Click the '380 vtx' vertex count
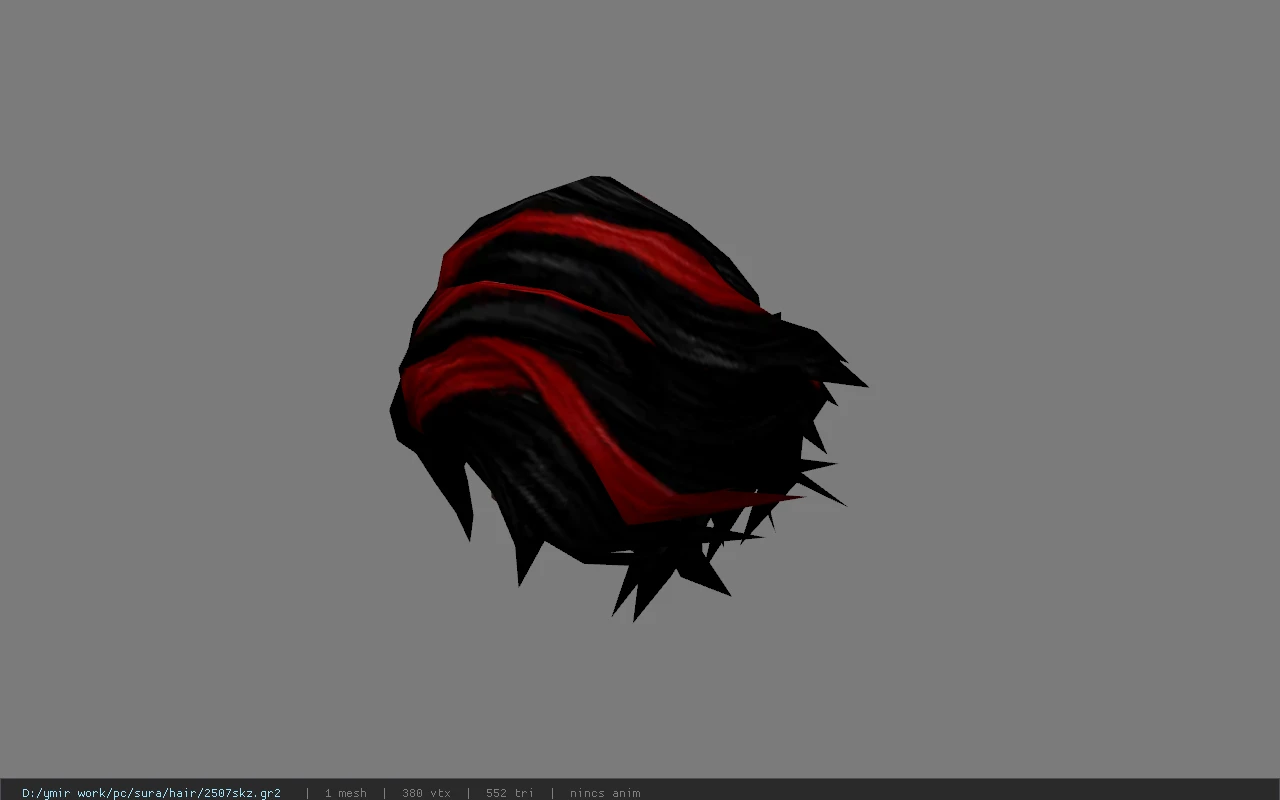 (426, 793)
